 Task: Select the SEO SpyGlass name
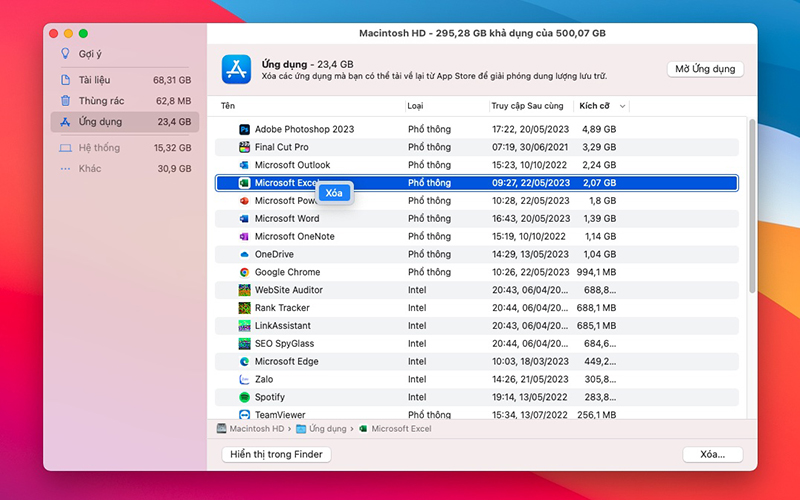pyautogui.click(x=284, y=343)
